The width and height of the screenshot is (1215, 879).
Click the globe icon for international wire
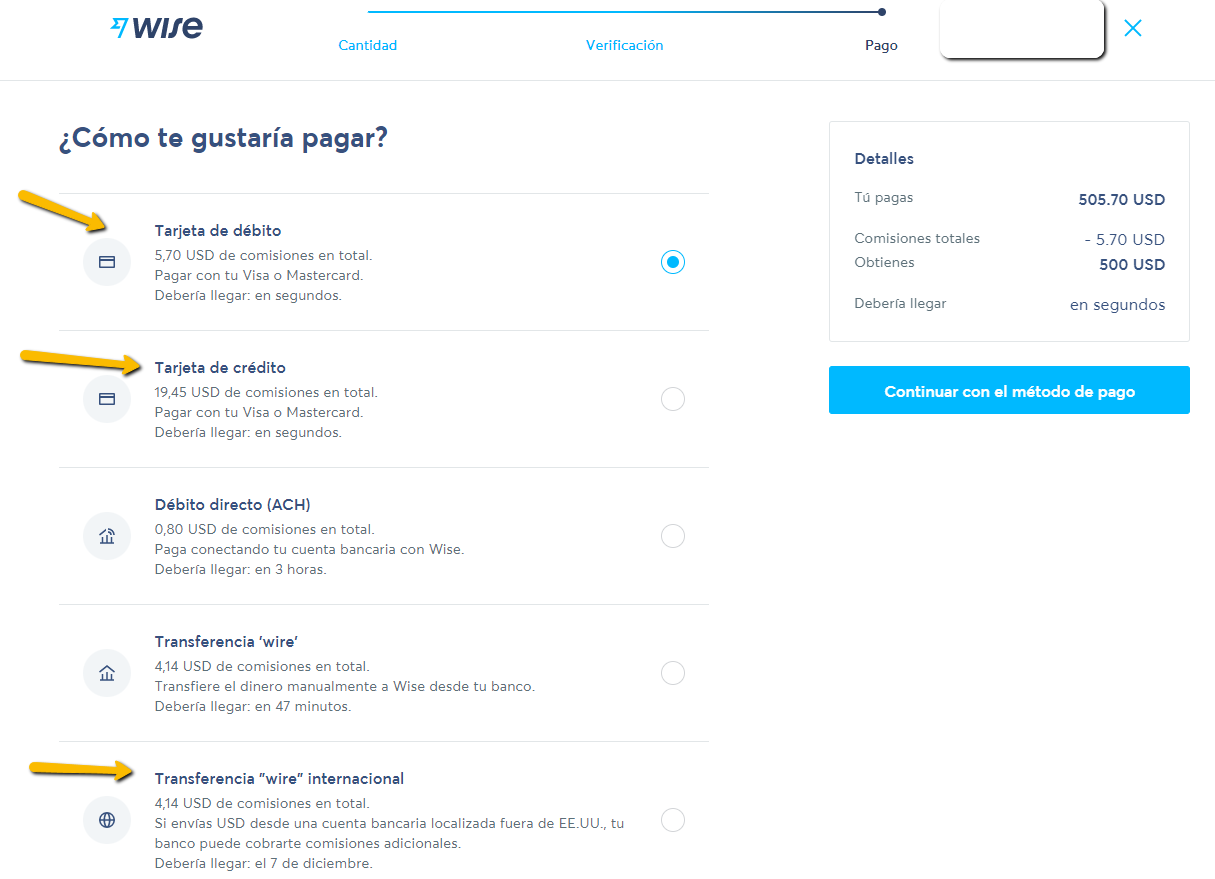(107, 820)
